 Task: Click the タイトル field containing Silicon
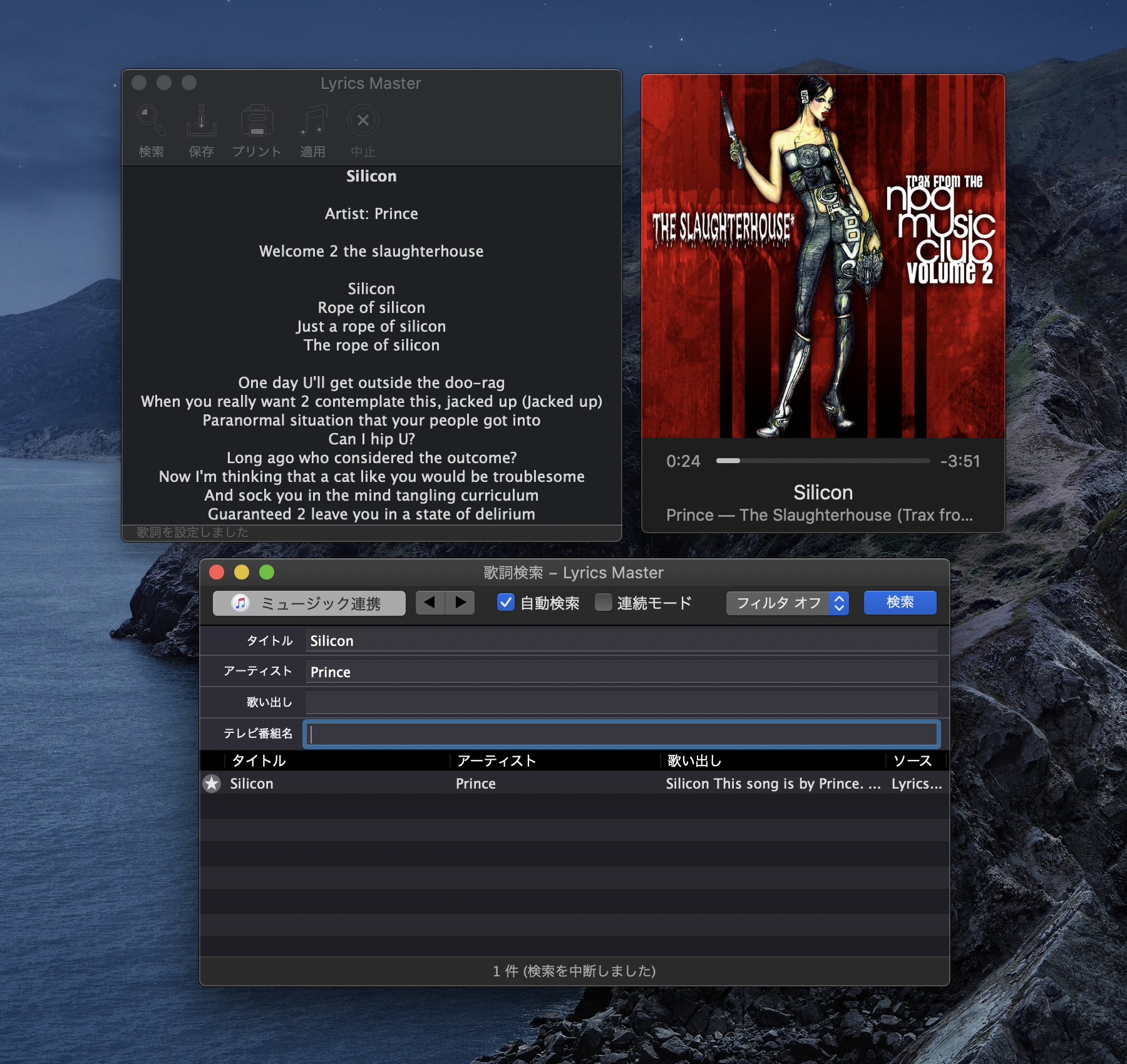621,641
